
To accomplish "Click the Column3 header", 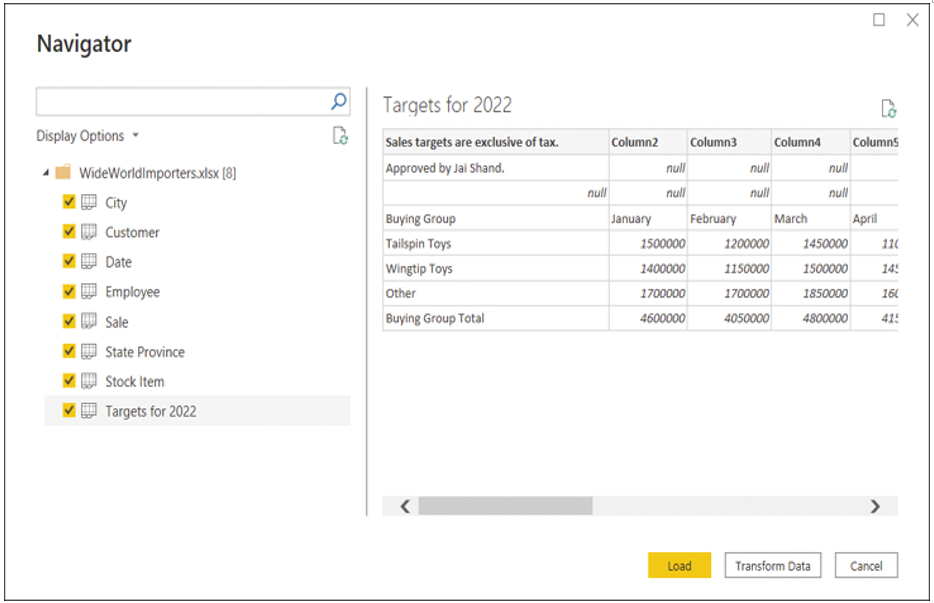I will pyautogui.click(x=729, y=142).
